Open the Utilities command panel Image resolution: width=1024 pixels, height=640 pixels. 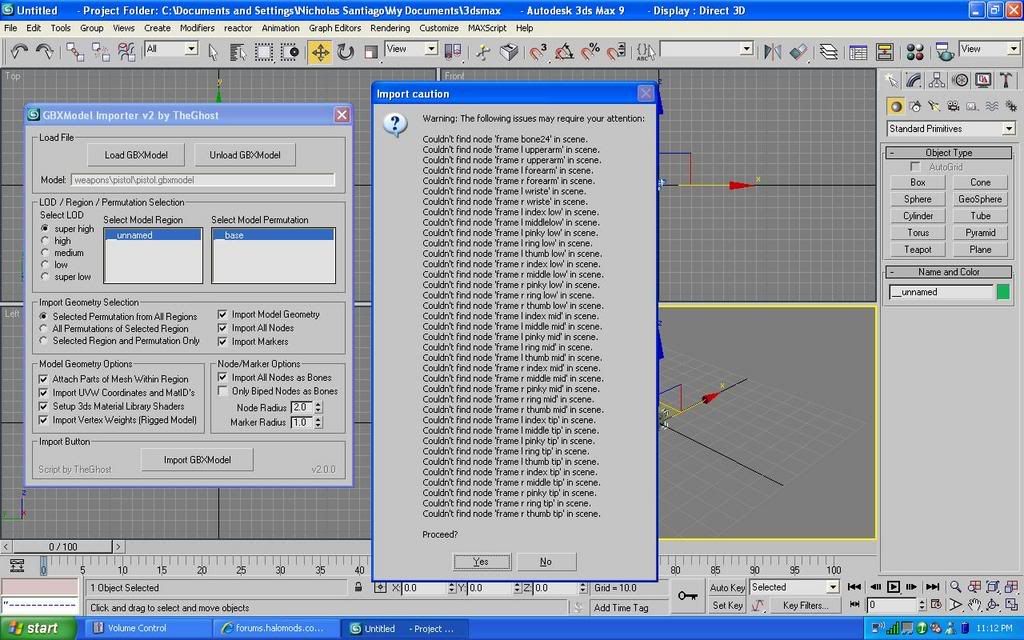1006,80
